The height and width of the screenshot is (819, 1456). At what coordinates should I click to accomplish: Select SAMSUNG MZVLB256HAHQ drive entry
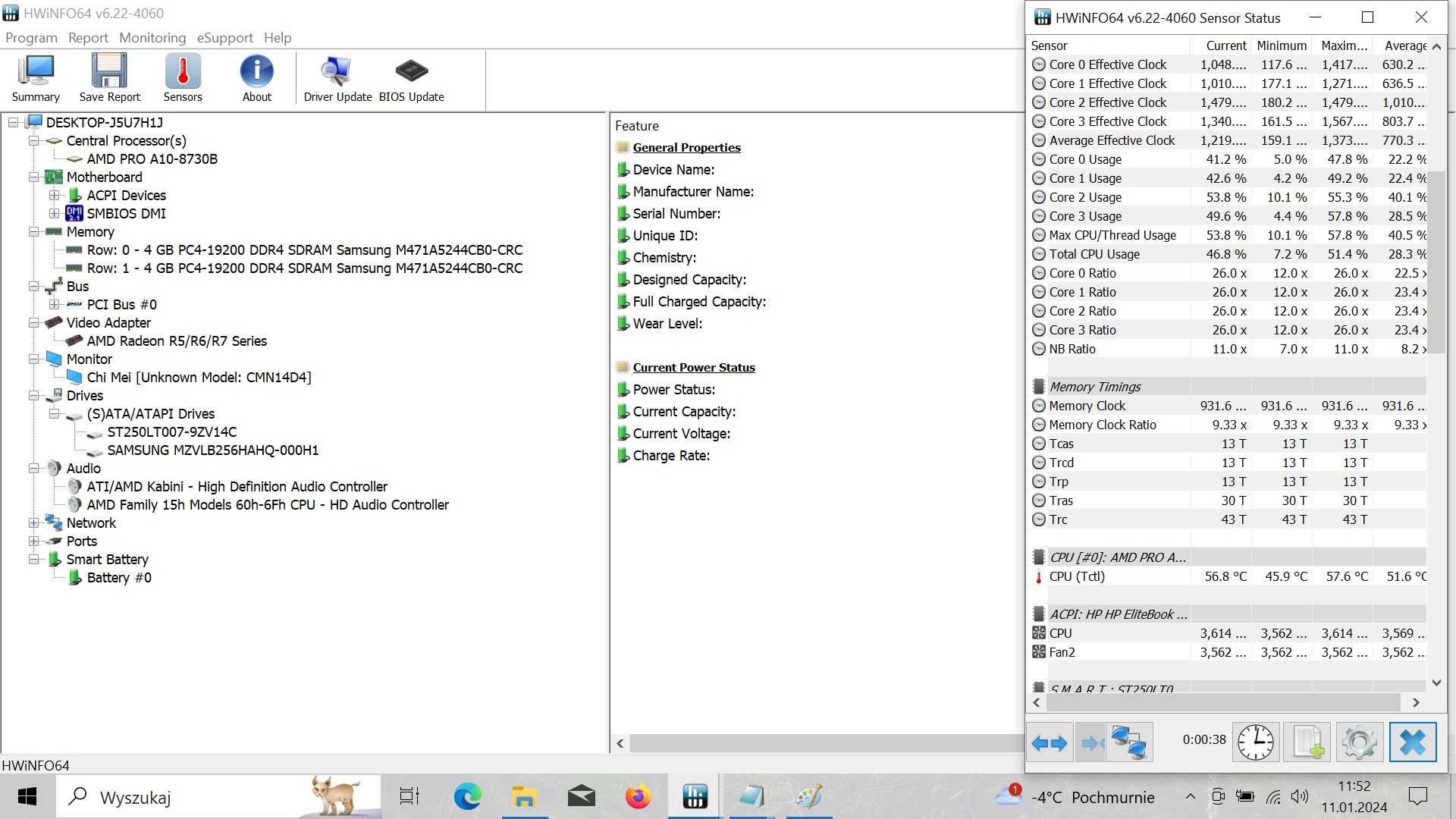(213, 449)
